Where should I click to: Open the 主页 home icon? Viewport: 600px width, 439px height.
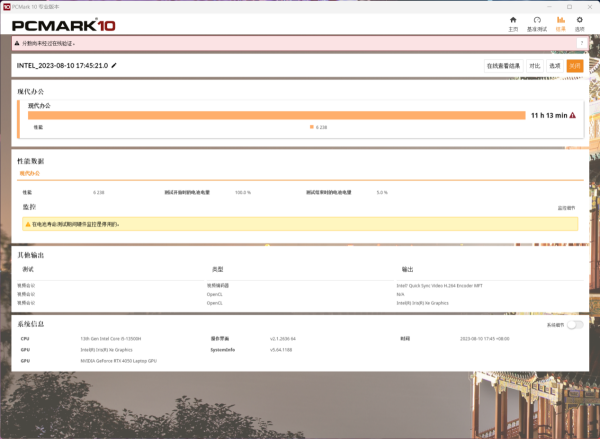coord(513,21)
